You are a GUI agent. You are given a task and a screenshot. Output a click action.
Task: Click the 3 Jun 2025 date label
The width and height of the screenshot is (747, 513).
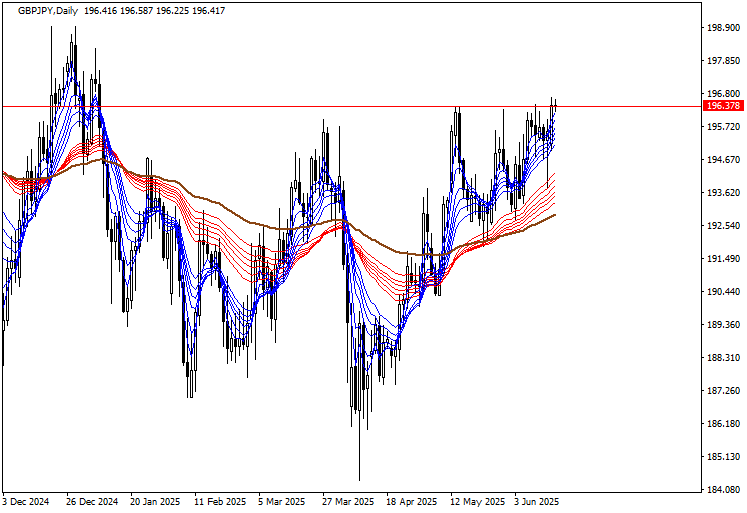point(536,502)
